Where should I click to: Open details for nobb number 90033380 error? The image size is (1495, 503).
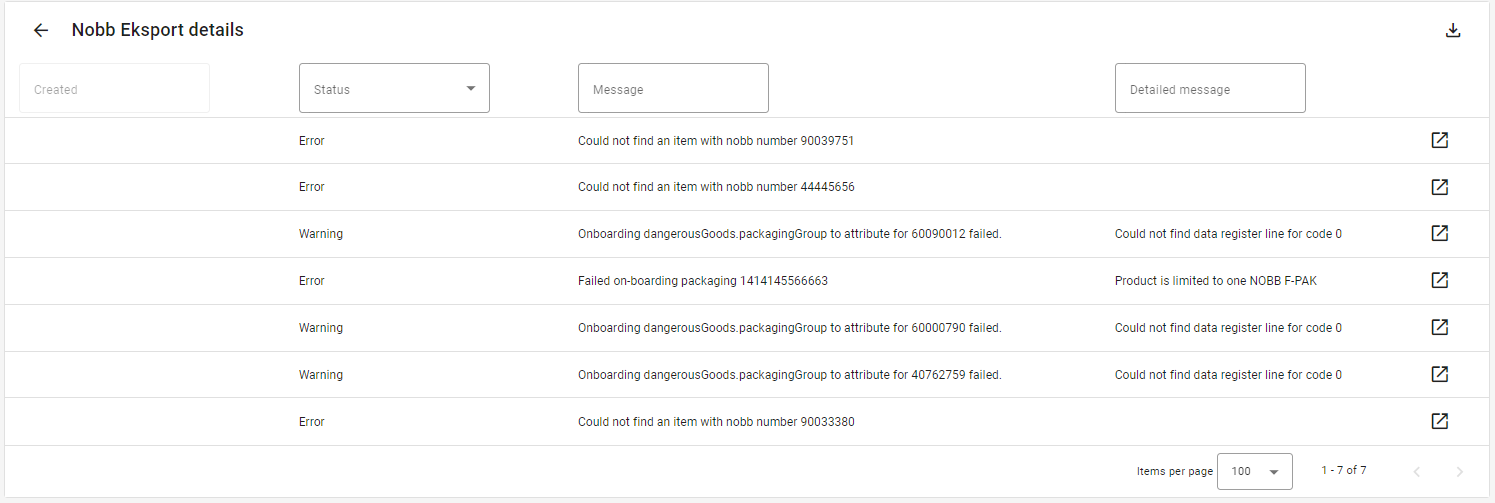pos(1440,421)
